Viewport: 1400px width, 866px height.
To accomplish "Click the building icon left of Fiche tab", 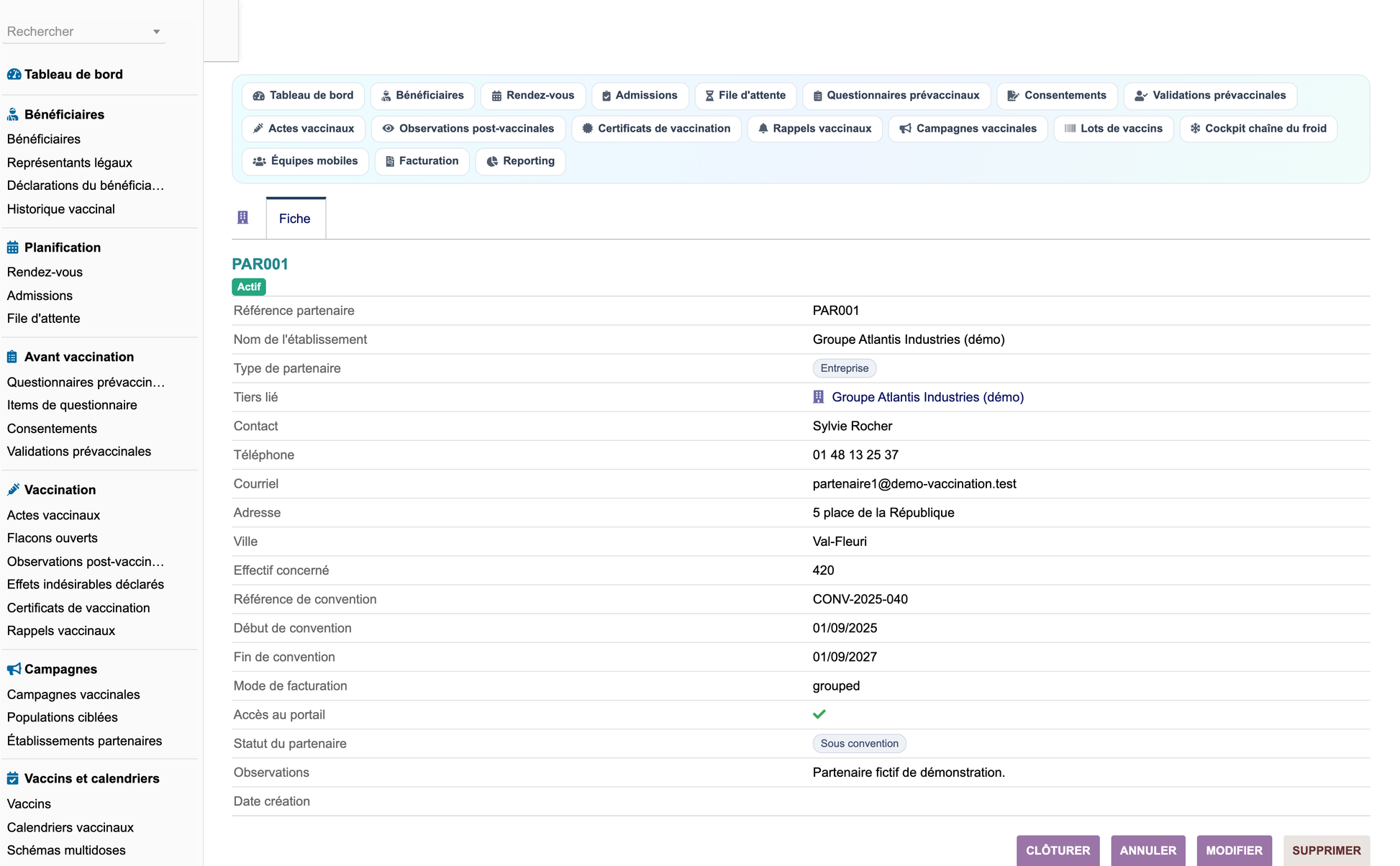I will tap(243, 217).
